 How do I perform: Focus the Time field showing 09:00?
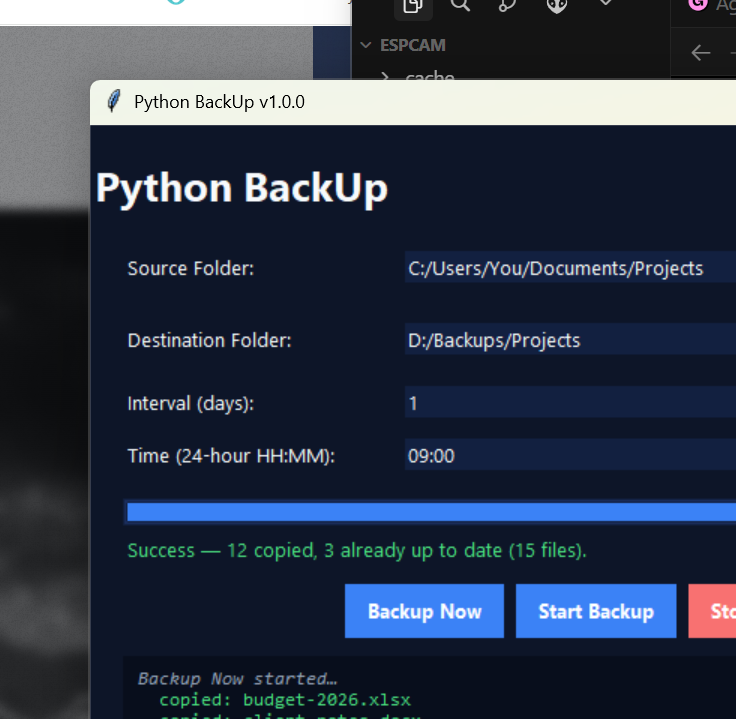[570, 454]
